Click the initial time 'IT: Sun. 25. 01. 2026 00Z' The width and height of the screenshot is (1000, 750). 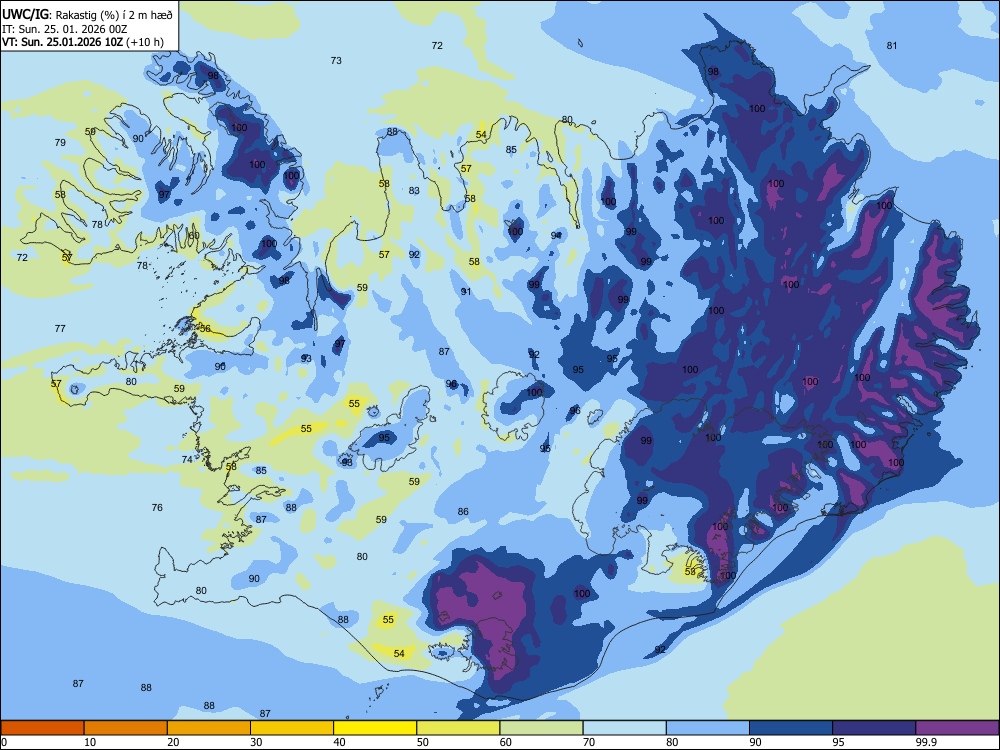pyautogui.click(x=63, y=29)
